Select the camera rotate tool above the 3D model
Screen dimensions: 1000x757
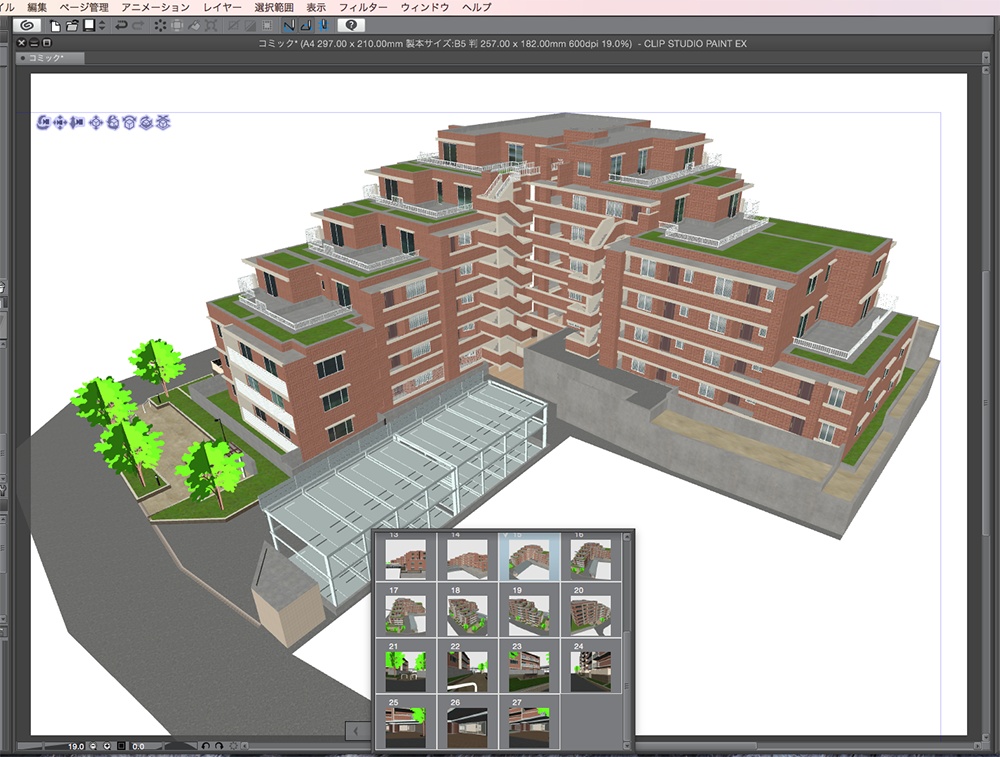tap(42, 122)
